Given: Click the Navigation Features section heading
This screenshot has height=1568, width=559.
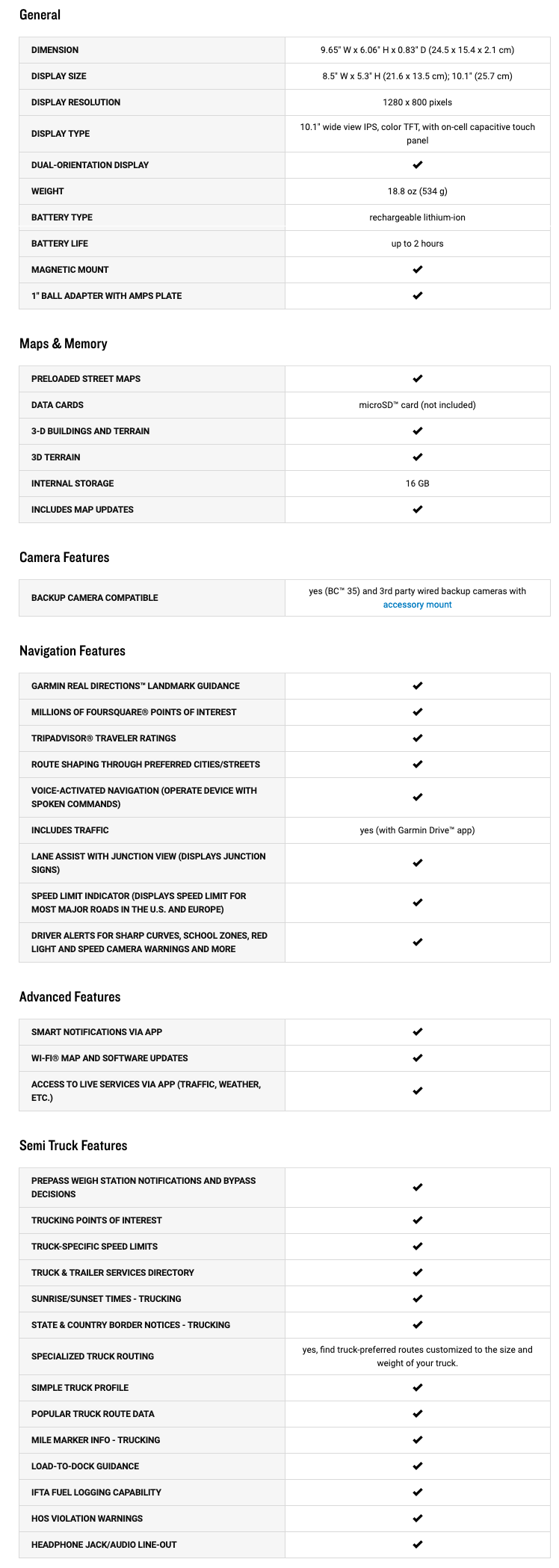Looking at the screenshot, I should point(72,651).
